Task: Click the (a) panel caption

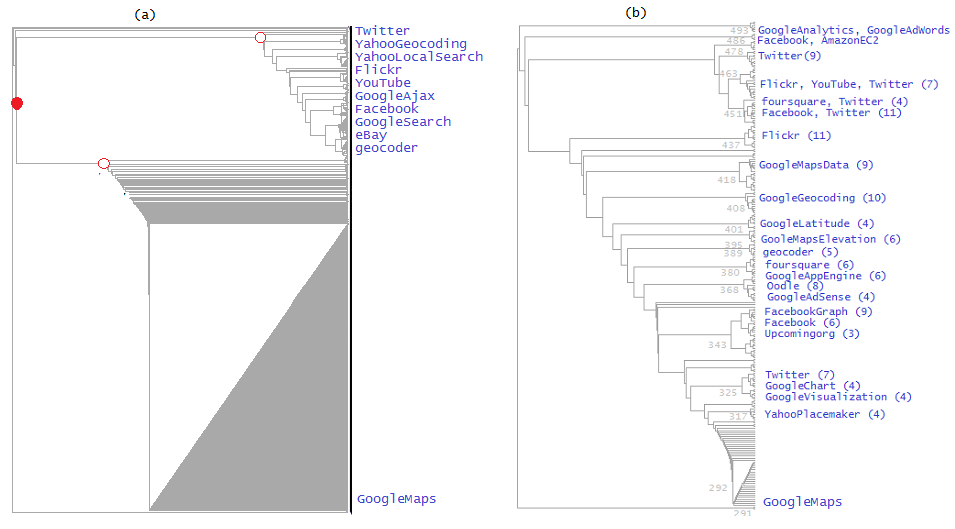Action: 145,15
